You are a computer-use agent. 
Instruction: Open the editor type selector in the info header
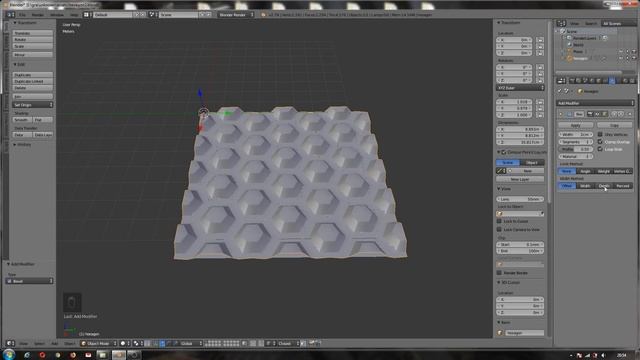10,15
